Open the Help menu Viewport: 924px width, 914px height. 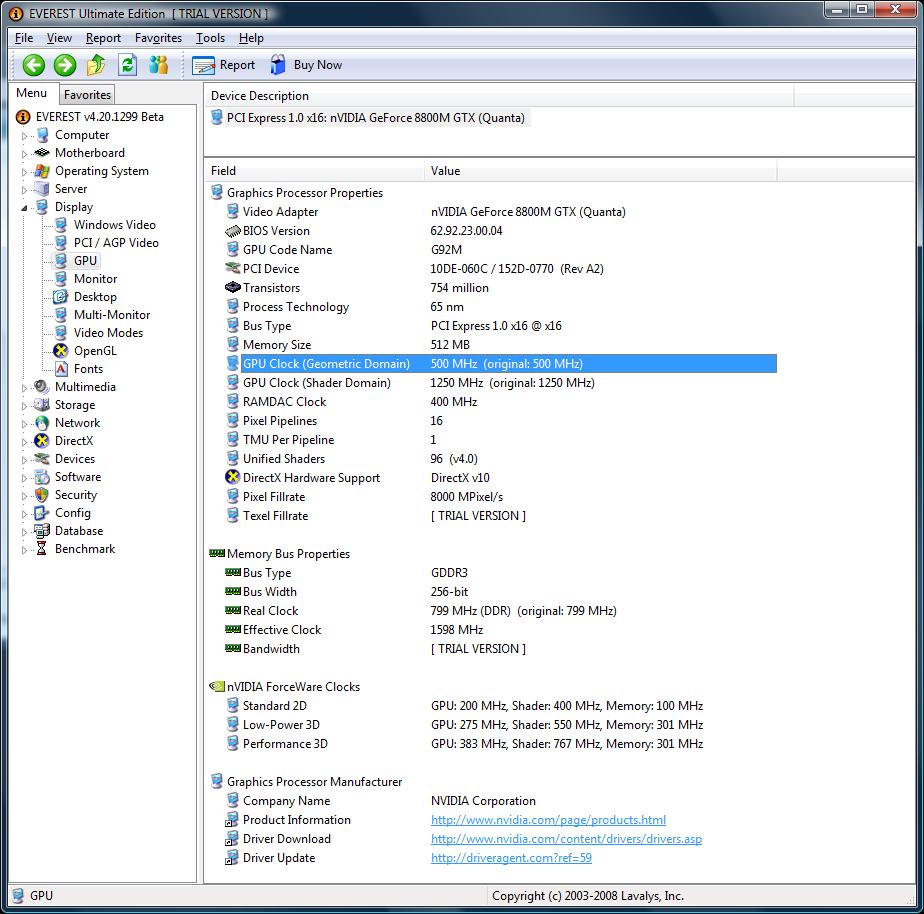(x=251, y=38)
